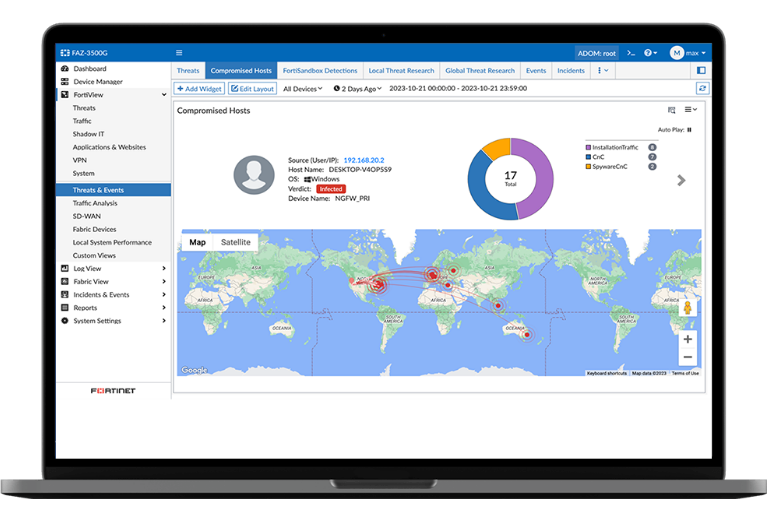Open the Compromised Hosts widget menu
This screenshot has height=511, width=778.
coord(691,110)
